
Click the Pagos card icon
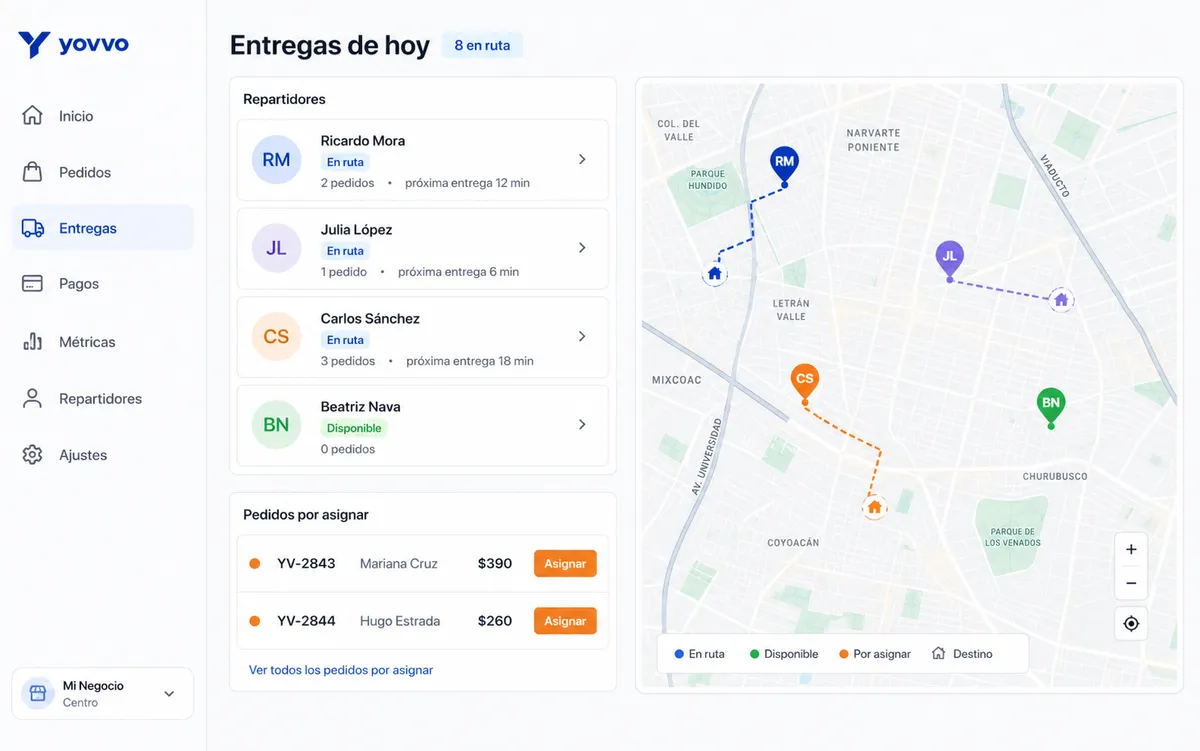click(x=32, y=284)
